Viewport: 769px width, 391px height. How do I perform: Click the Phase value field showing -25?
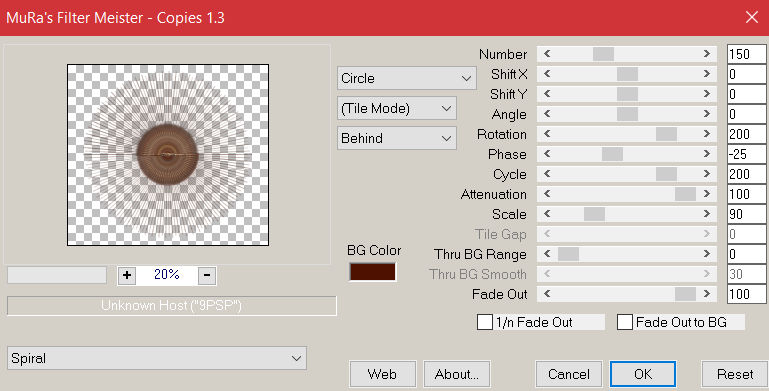pos(746,154)
